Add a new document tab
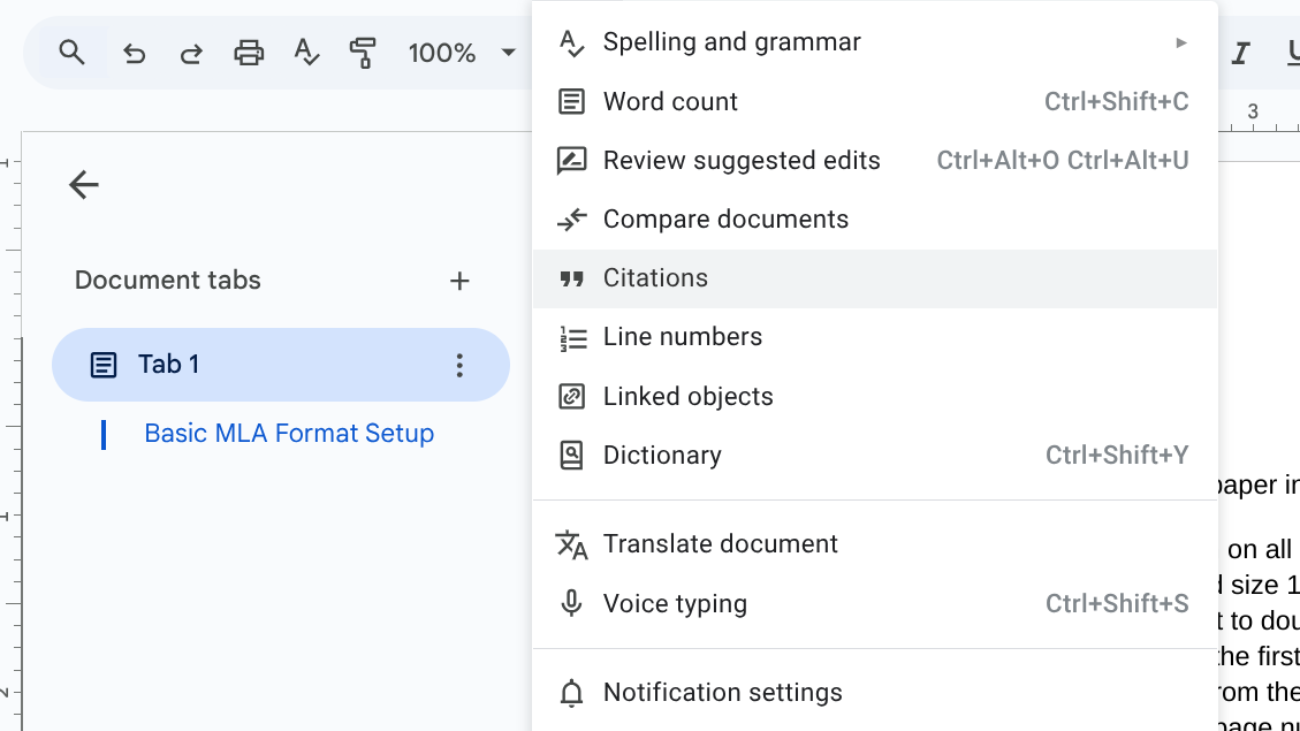 [459, 280]
